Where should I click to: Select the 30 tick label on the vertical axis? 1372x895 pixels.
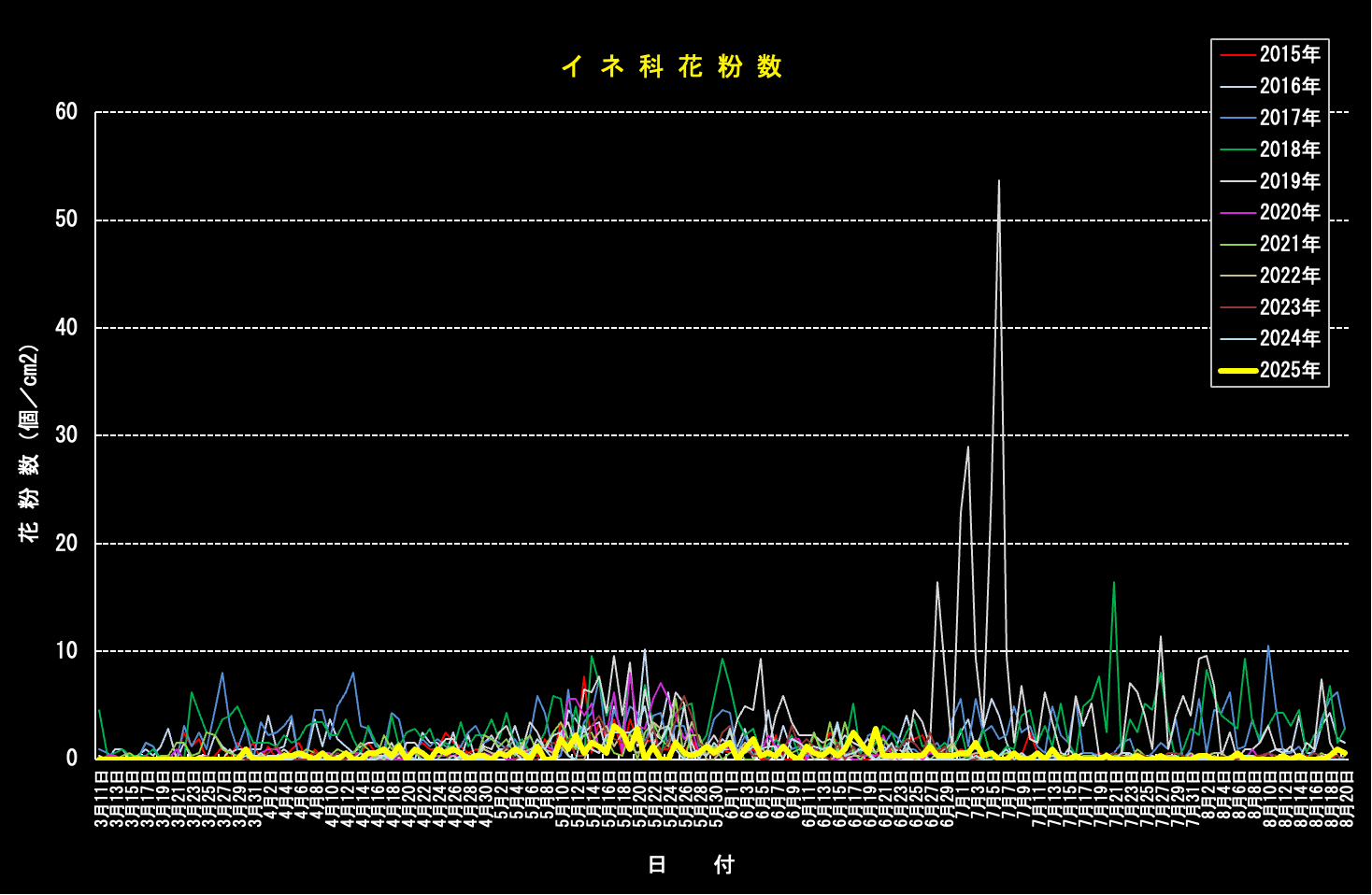point(66,435)
